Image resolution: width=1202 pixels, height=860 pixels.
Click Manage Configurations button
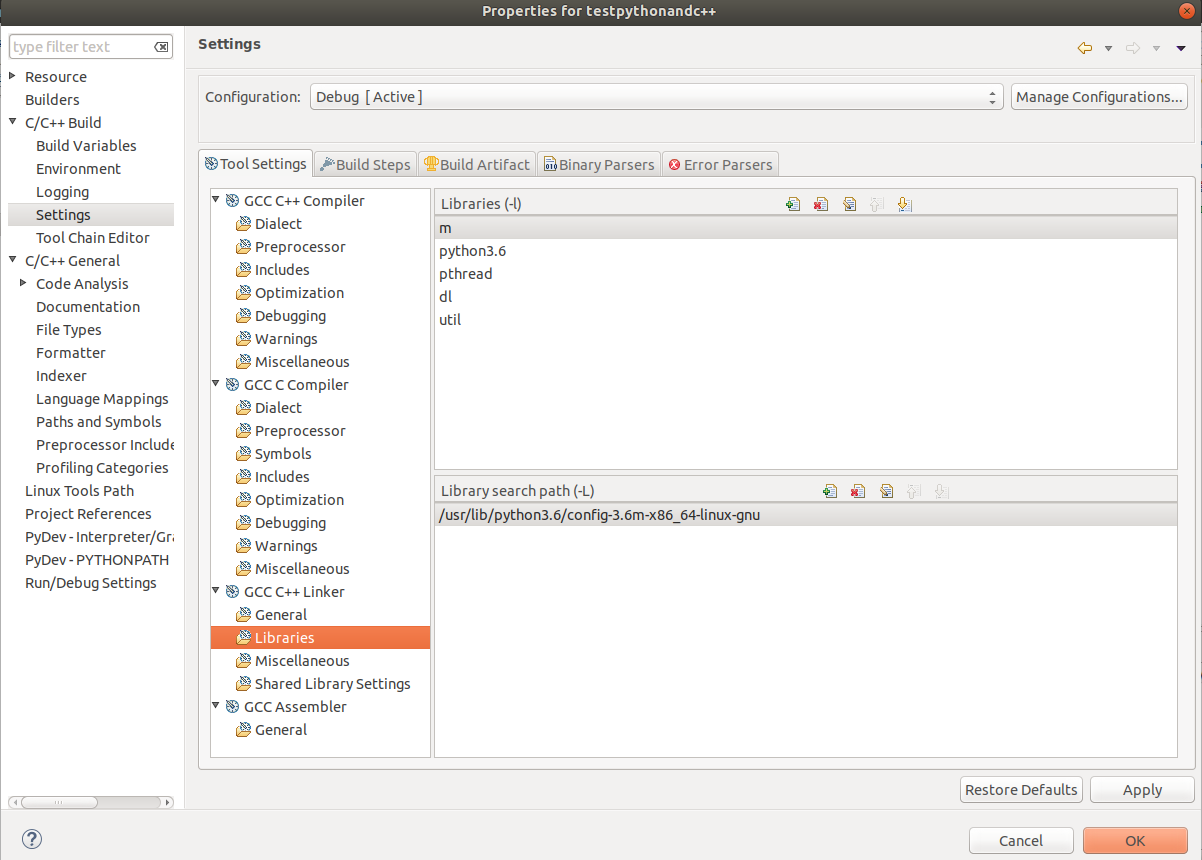[x=1099, y=97]
